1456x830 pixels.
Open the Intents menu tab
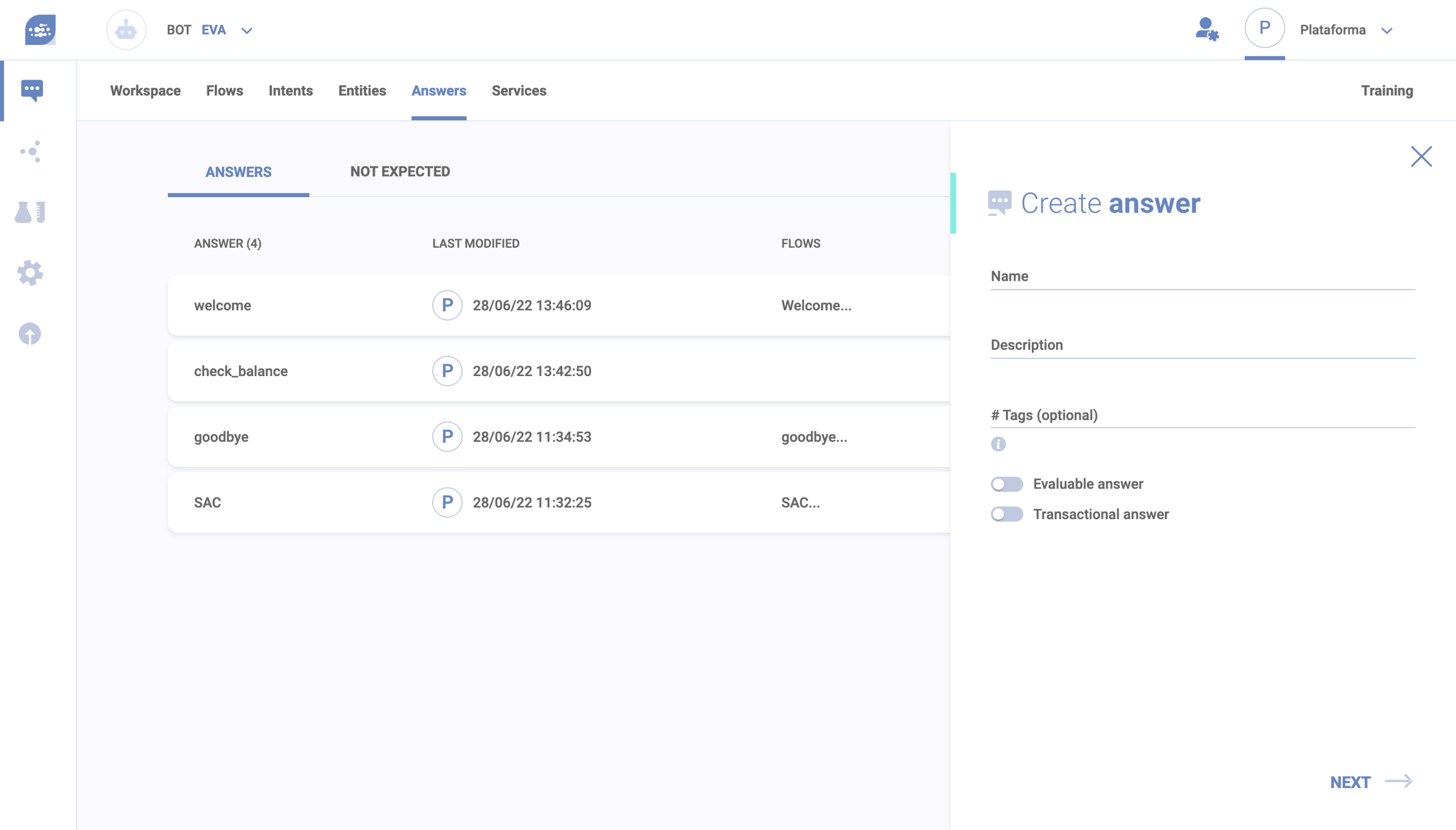(x=290, y=90)
